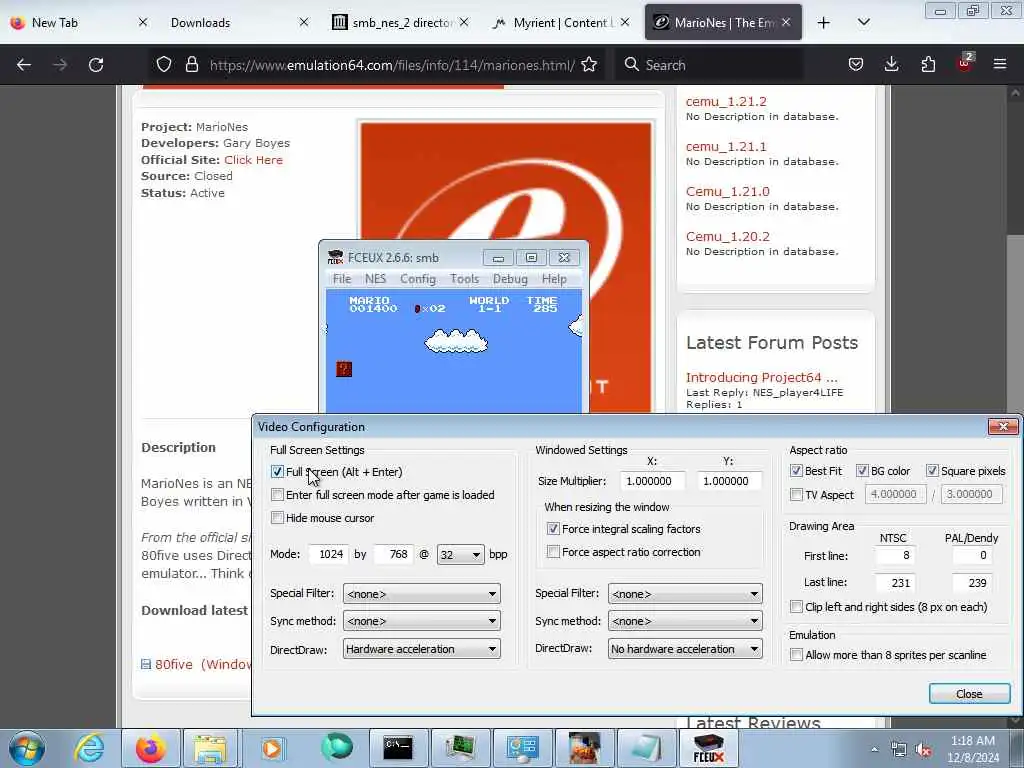
Task: Open the Firefox hamburger menu
Action: (1000, 64)
